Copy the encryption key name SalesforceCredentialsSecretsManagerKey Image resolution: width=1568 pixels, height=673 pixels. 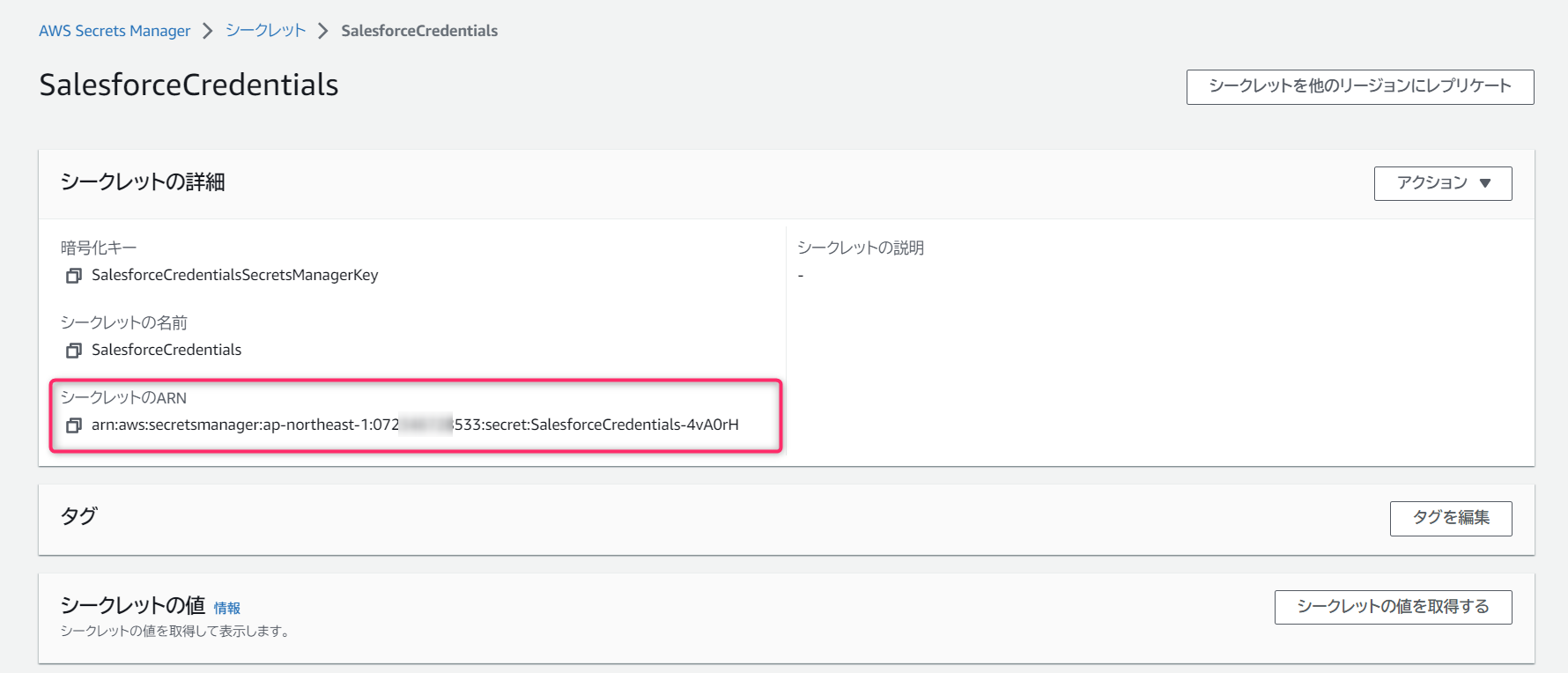74,276
